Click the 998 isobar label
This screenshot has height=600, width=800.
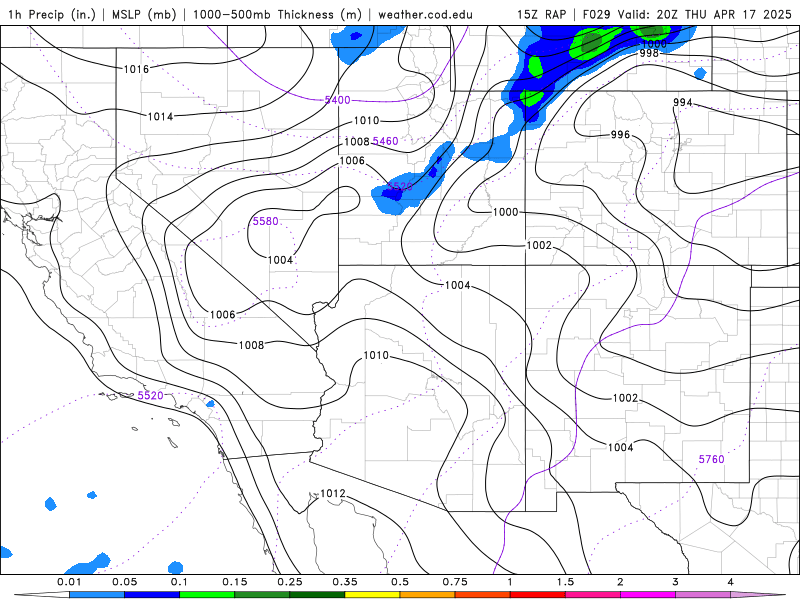[649, 53]
